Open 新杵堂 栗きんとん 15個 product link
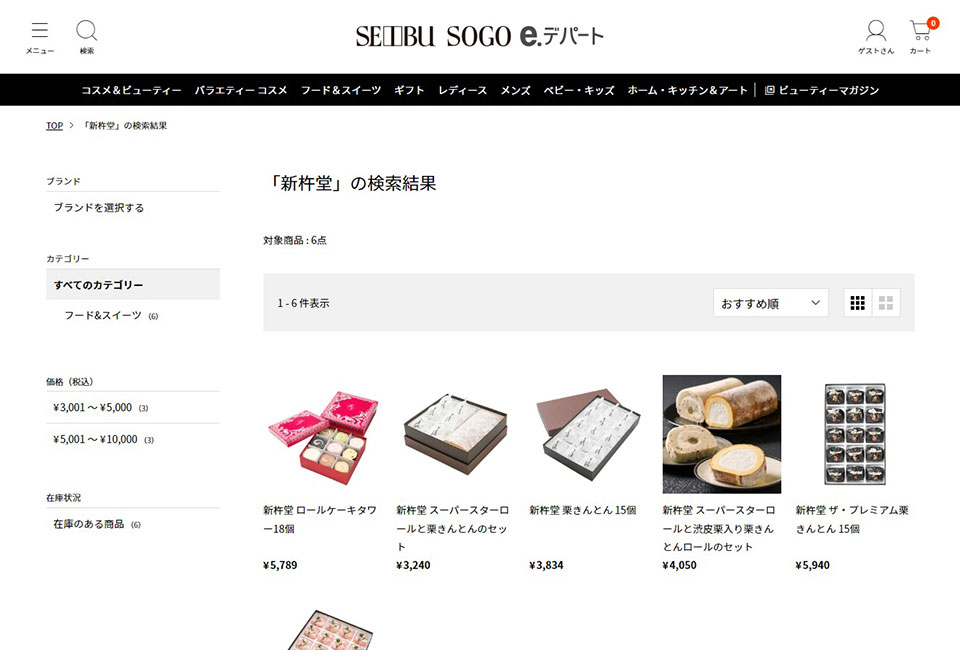 click(x=583, y=510)
